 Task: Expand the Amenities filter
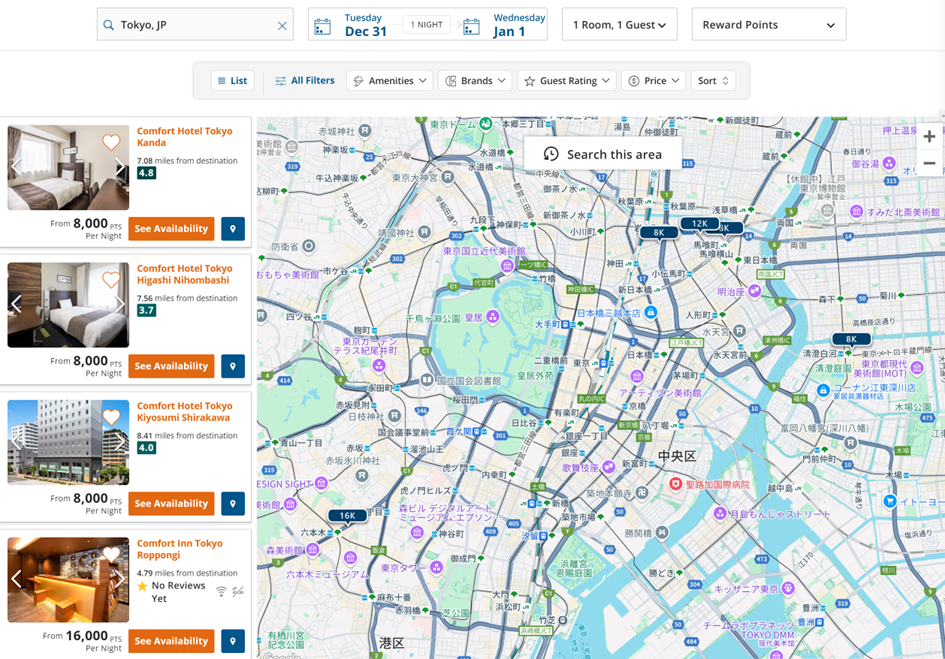(389, 81)
